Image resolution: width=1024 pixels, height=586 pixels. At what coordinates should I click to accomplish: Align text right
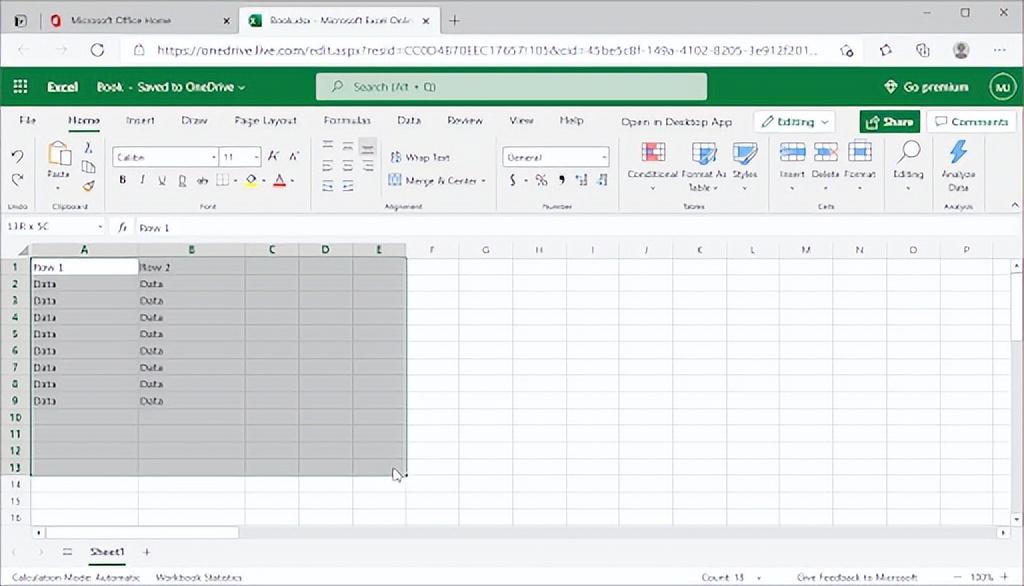coord(368,167)
